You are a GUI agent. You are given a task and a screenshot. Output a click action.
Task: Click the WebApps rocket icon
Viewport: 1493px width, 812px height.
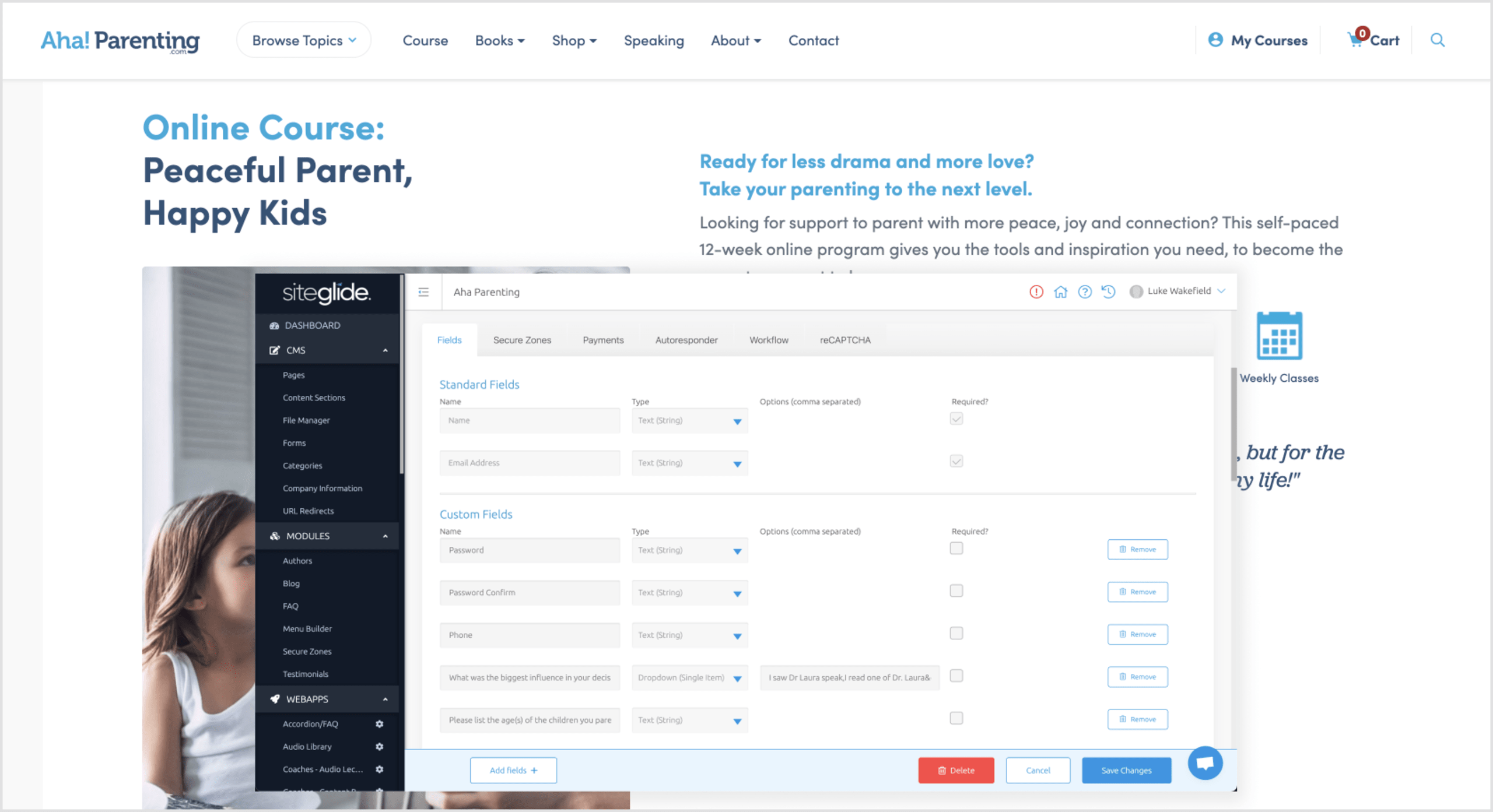(275, 699)
